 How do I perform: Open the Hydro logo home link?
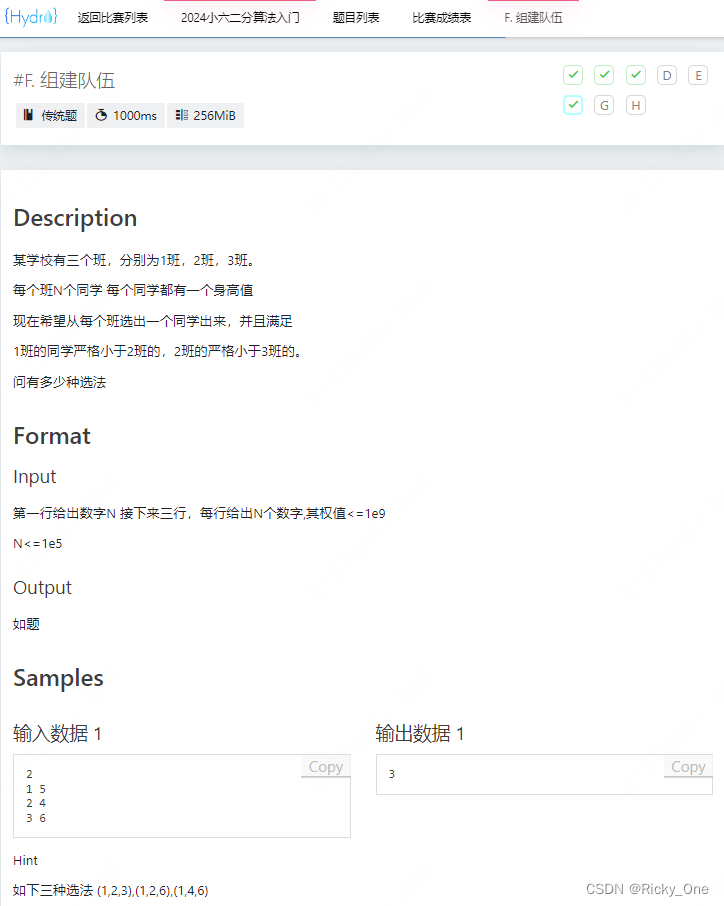tap(31, 17)
